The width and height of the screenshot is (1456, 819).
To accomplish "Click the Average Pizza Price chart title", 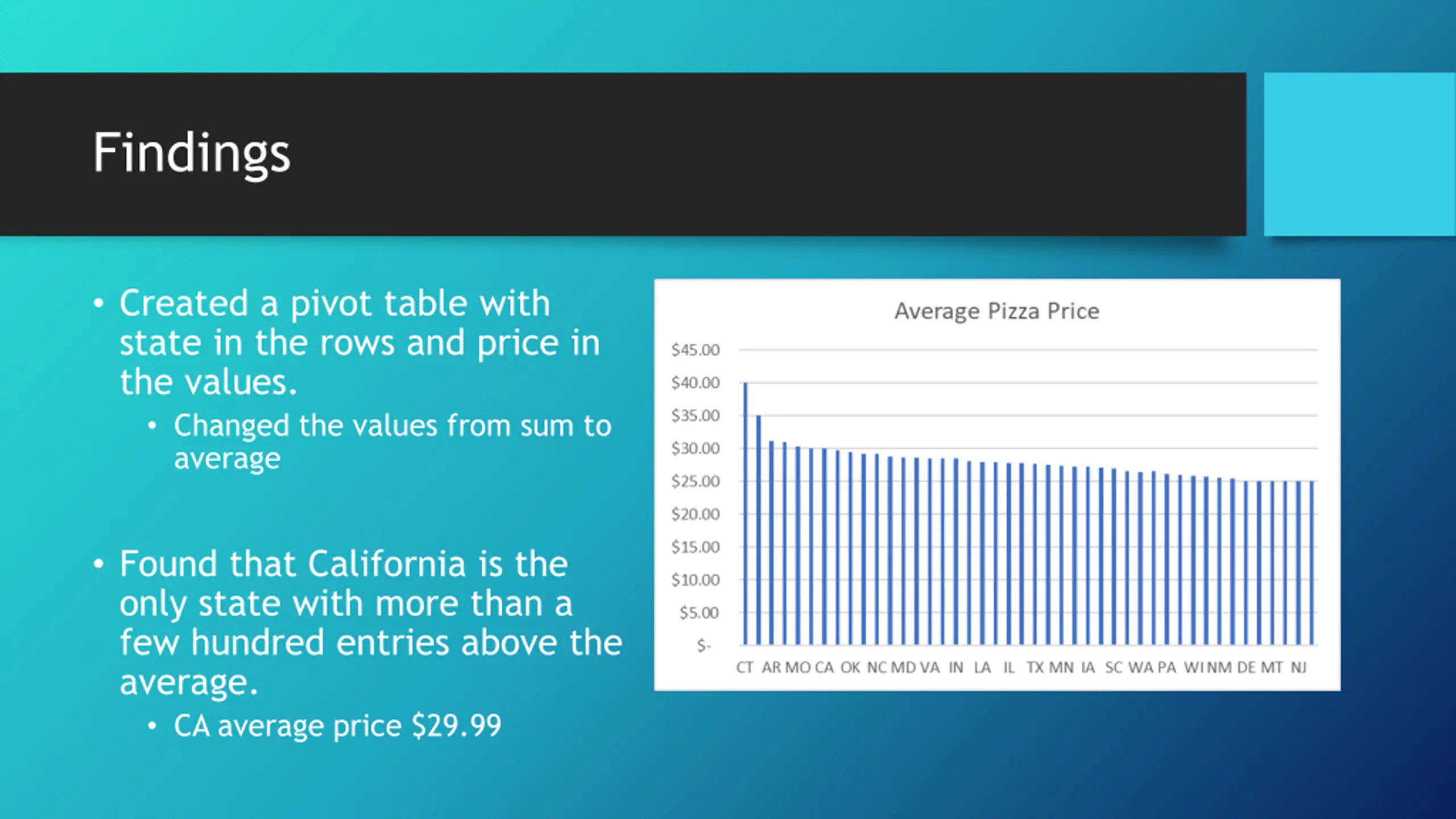I will tap(996, 311).
